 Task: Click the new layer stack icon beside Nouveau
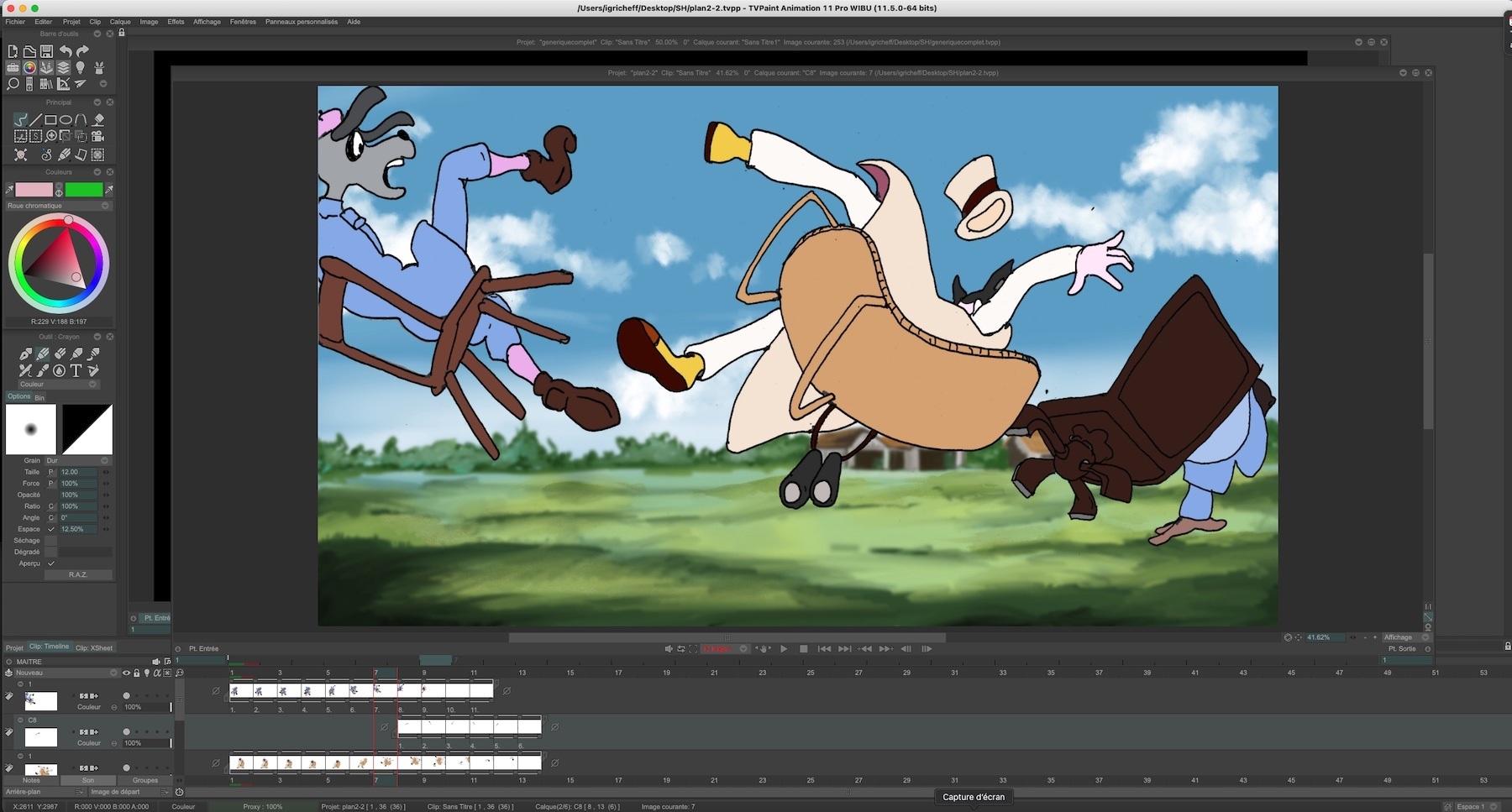point(8,673)
